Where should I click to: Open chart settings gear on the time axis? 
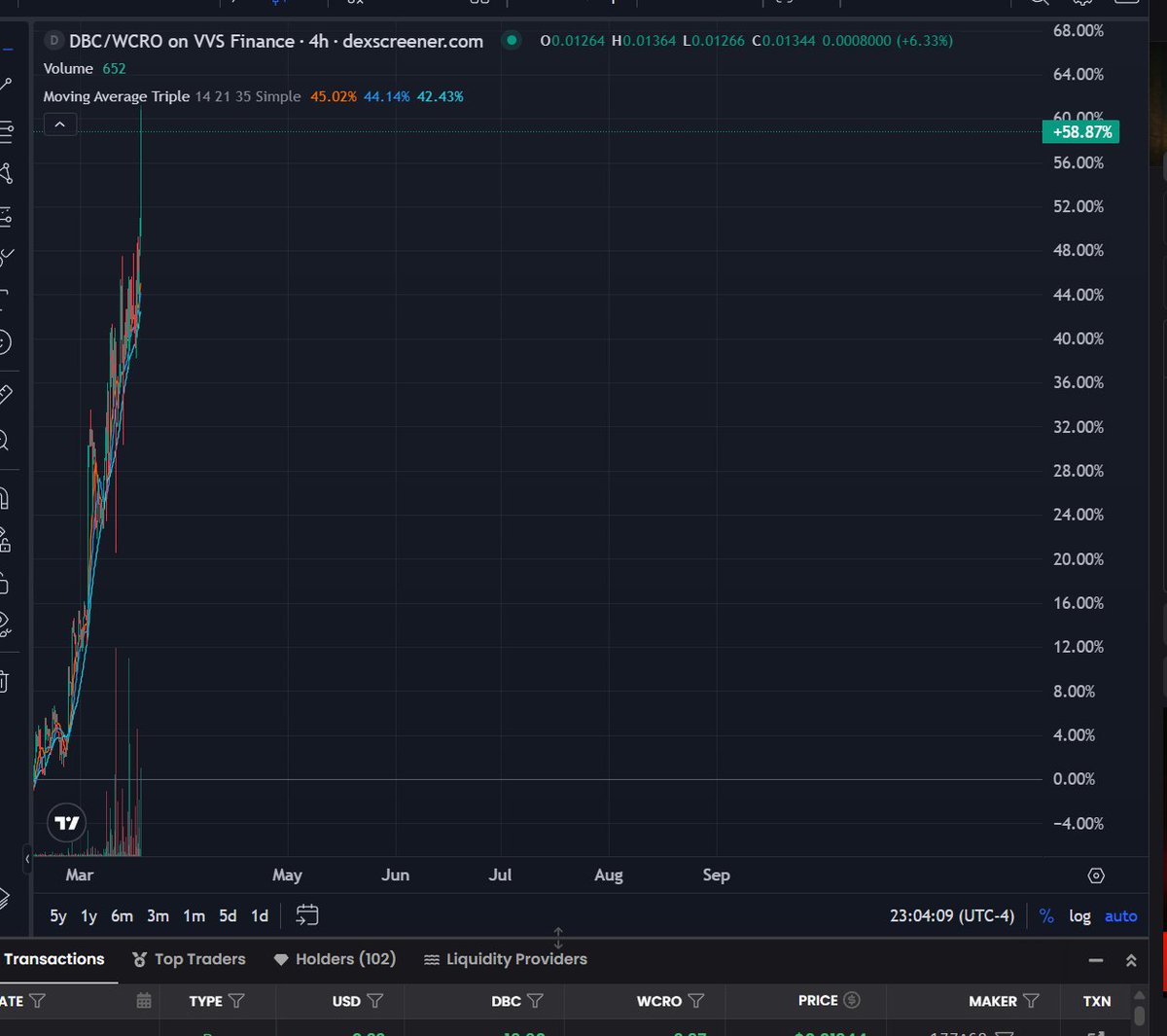(1096, 875)
